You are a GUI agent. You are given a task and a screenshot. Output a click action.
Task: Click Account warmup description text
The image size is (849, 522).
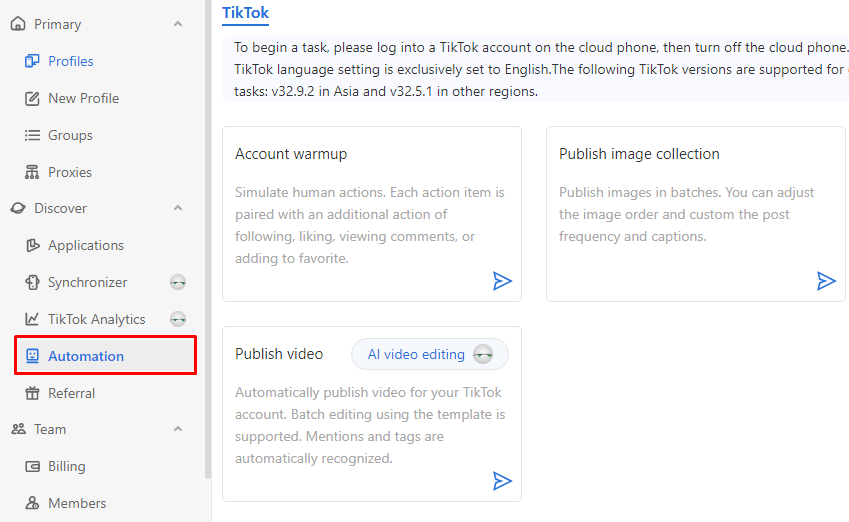370,225
